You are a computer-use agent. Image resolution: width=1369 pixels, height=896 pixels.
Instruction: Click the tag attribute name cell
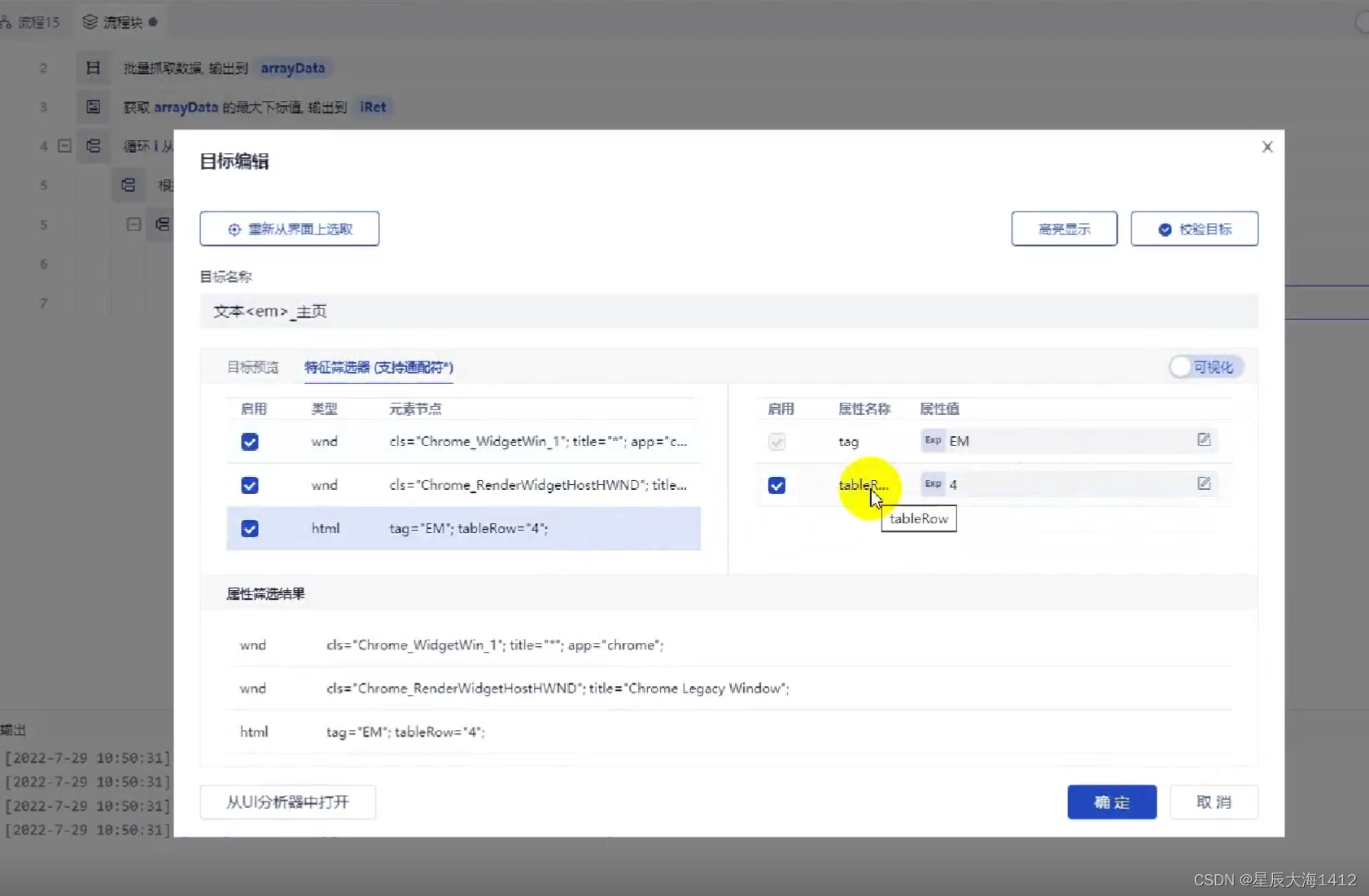click(x=848, y=441)
